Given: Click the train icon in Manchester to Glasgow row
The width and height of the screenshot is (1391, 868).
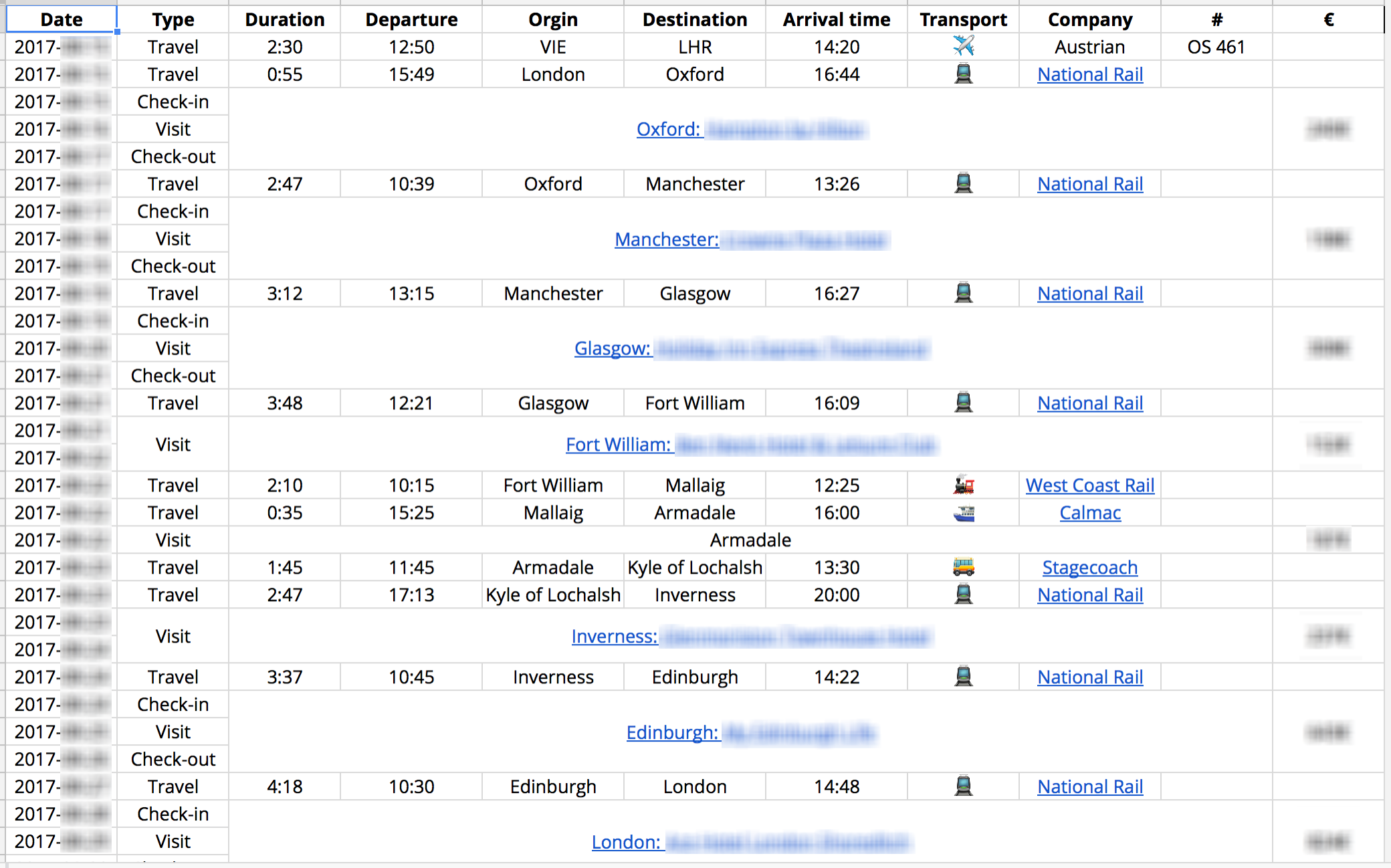Looking at the screenshot, I should (963, 293).
